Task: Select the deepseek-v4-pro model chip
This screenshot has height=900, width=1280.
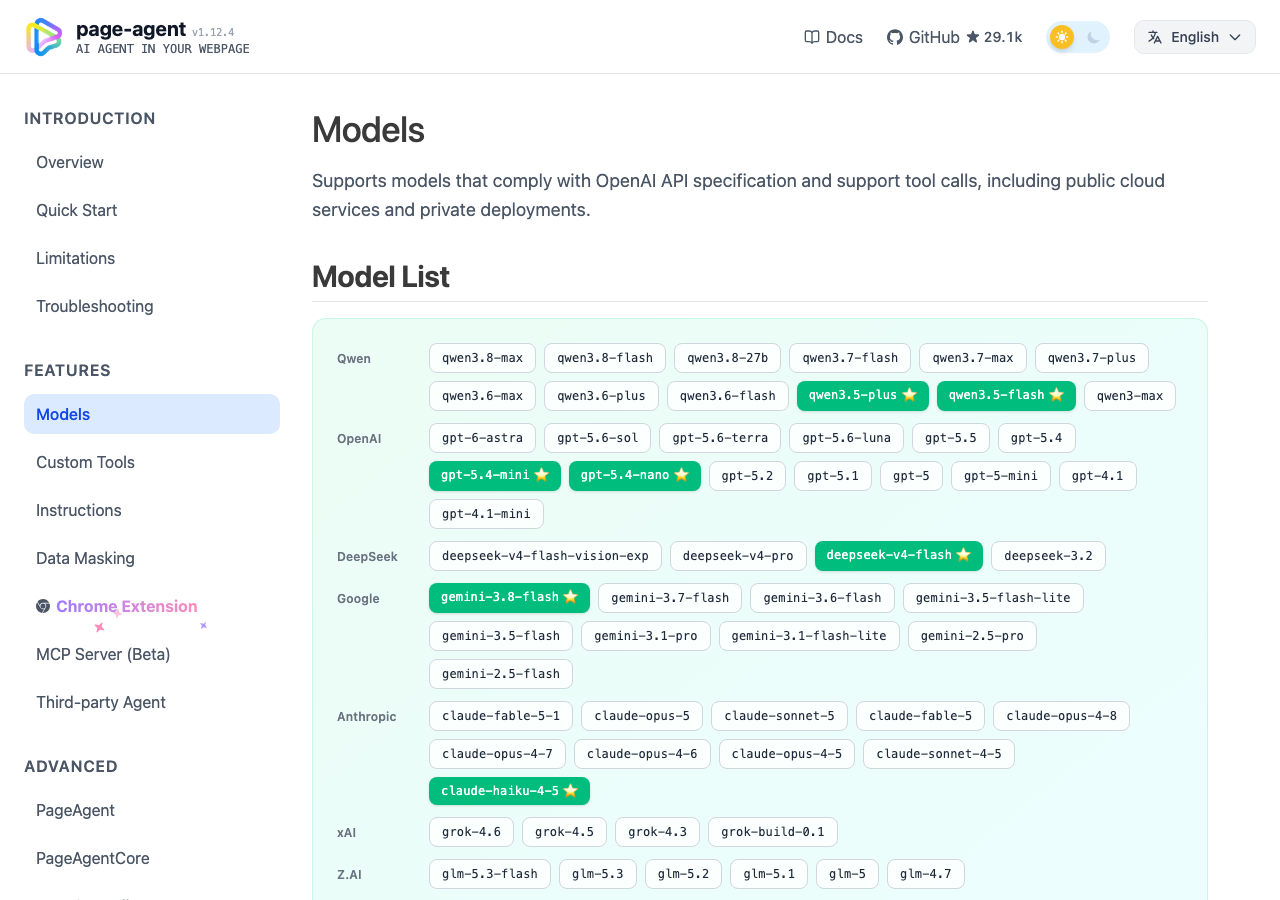Action: [738, 556]
